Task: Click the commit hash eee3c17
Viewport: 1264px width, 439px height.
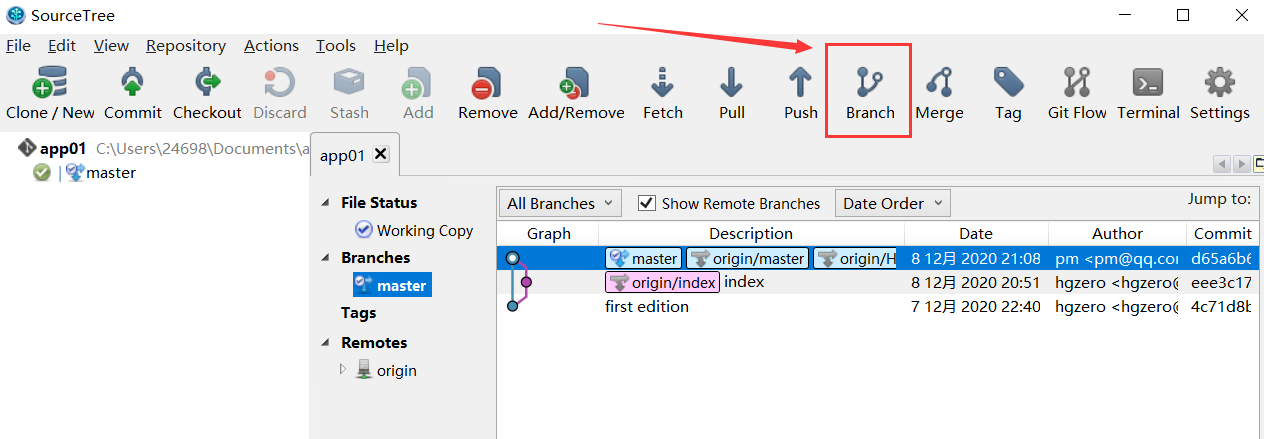Action: [1221, 282]
